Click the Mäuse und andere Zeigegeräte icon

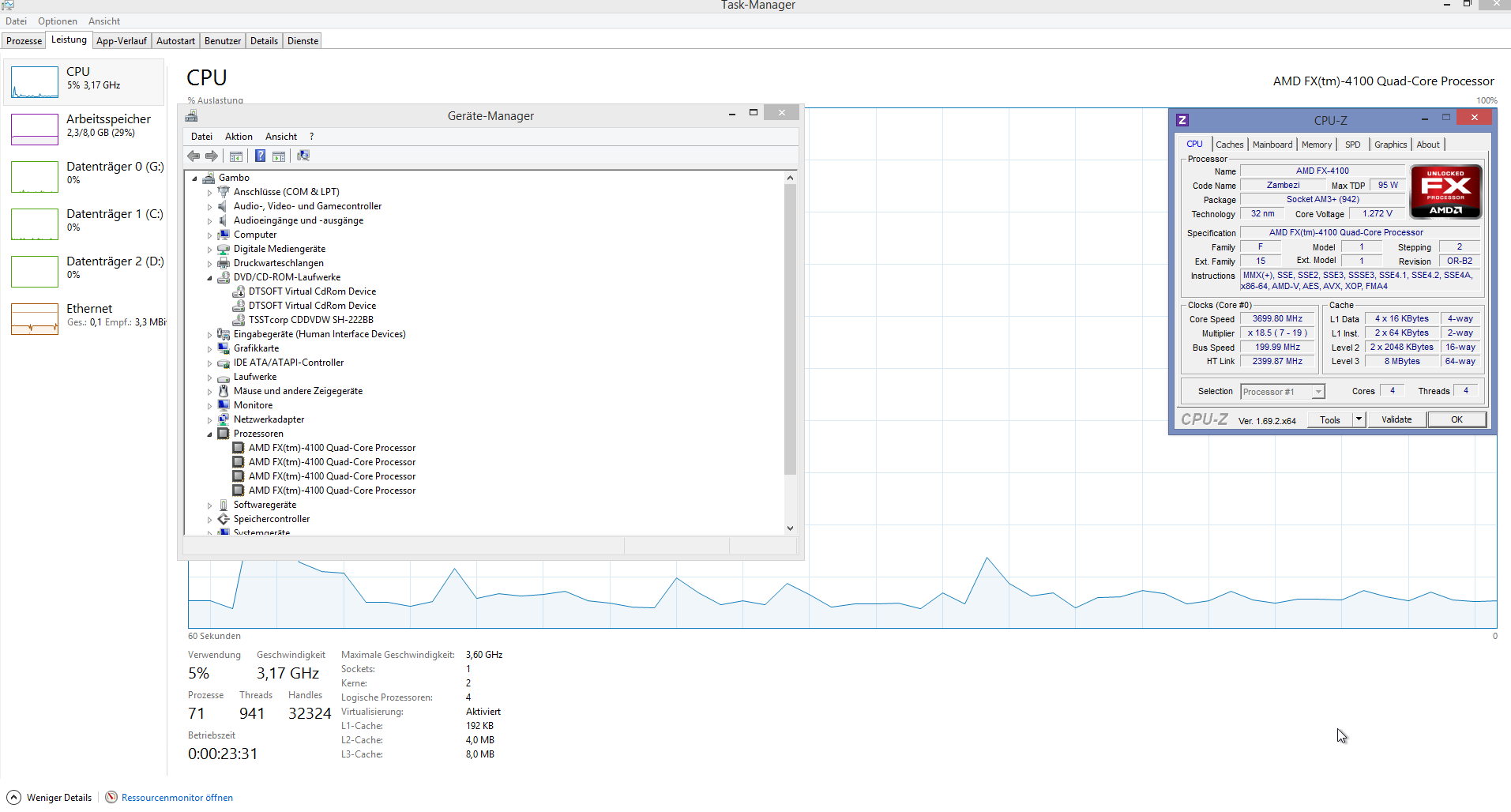click(224, 391)
